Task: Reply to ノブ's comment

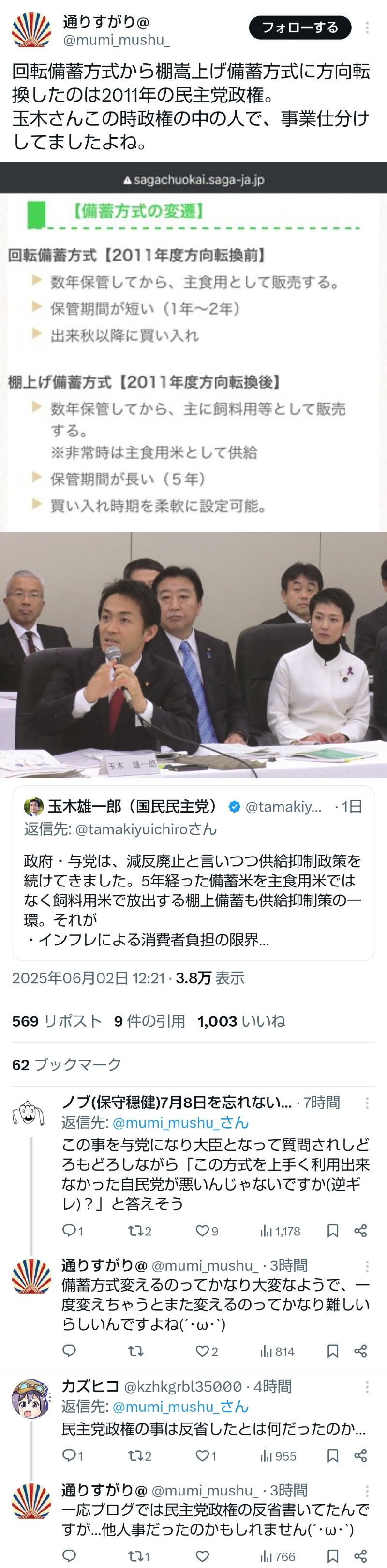Action: point(73,1231)
